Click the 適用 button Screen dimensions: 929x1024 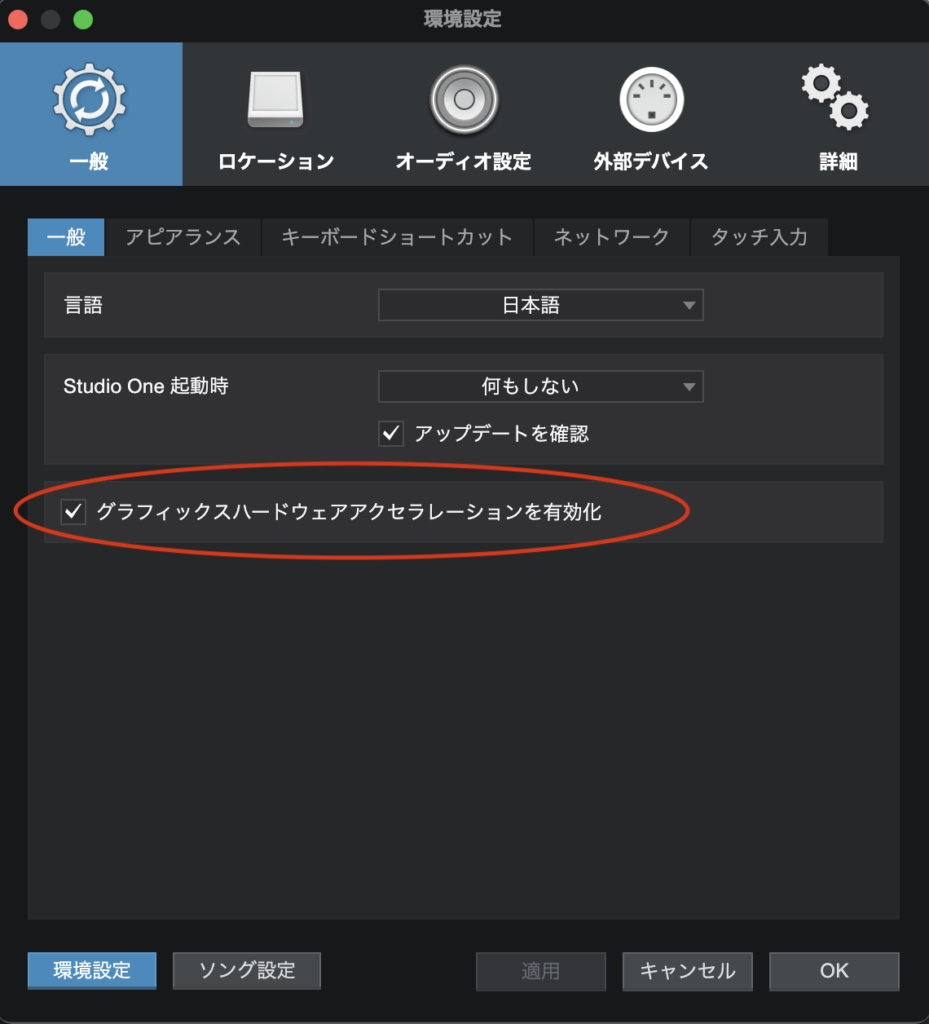[x=540, y=971]
